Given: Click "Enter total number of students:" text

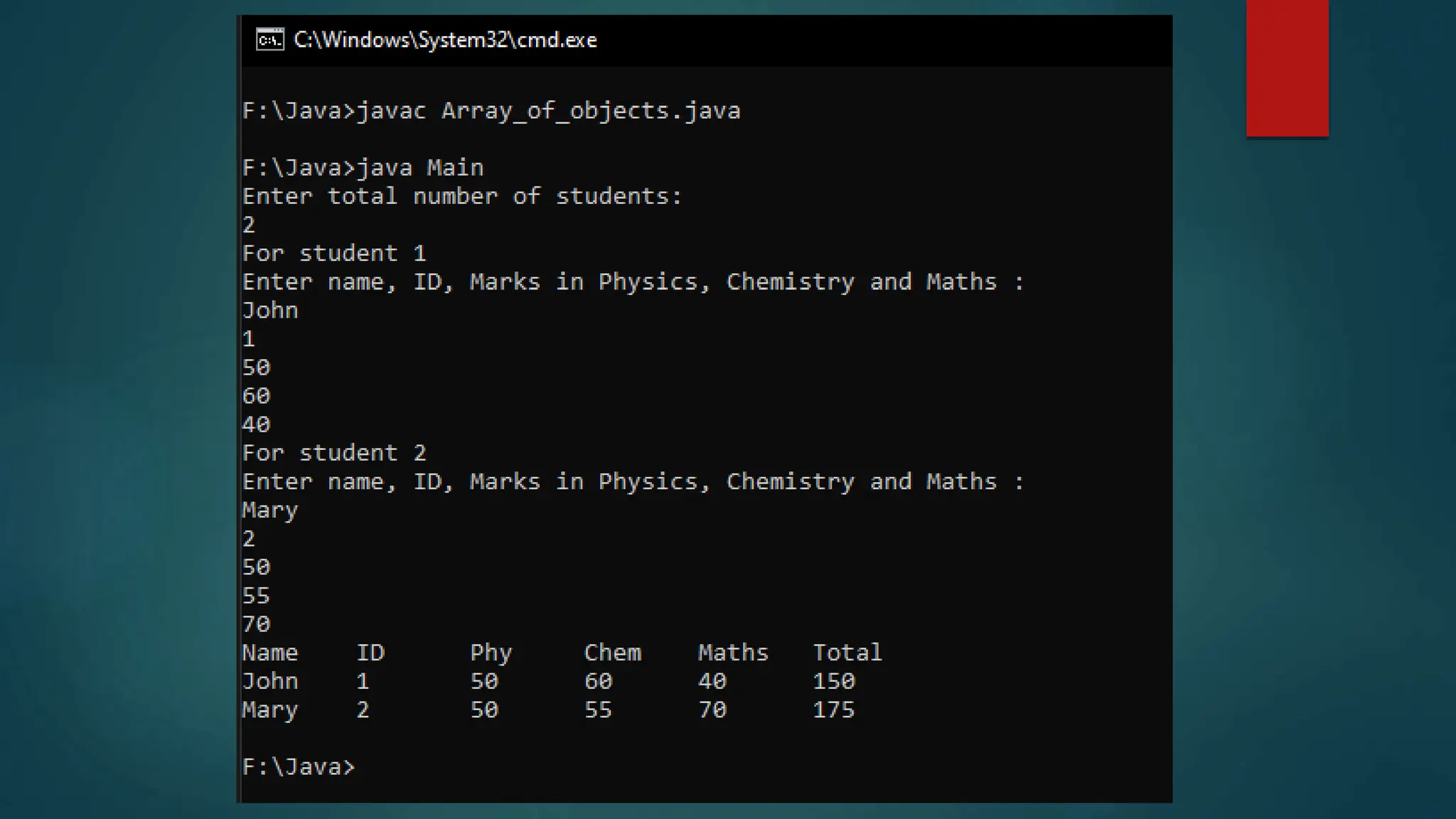Looking at the screenshot, I should click(x=462, y=196).
